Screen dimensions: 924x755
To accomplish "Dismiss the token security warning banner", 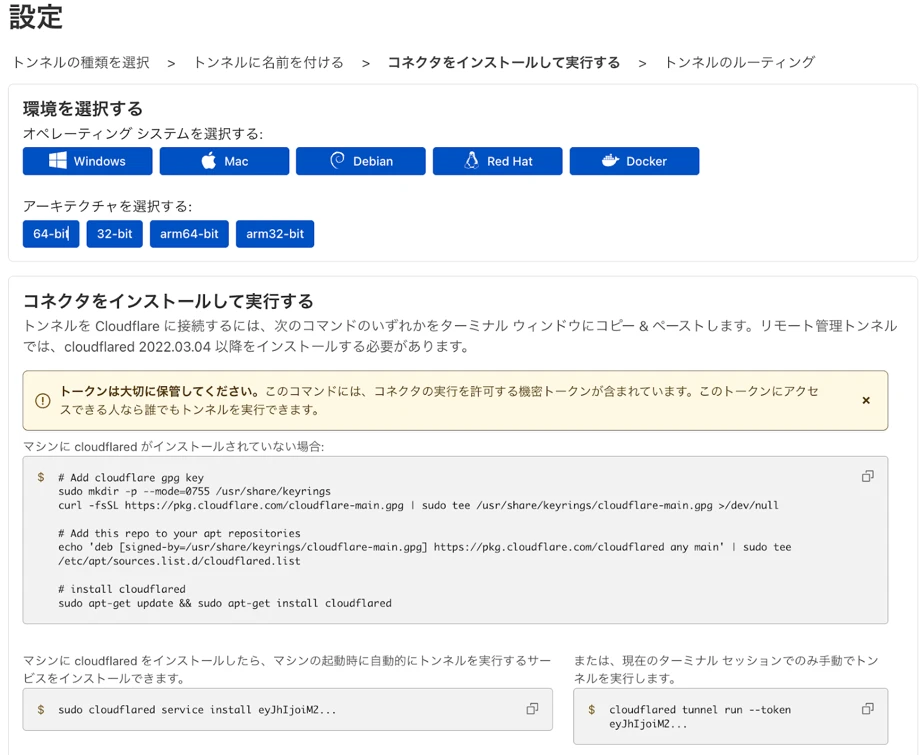I will [x=866, y=400].
